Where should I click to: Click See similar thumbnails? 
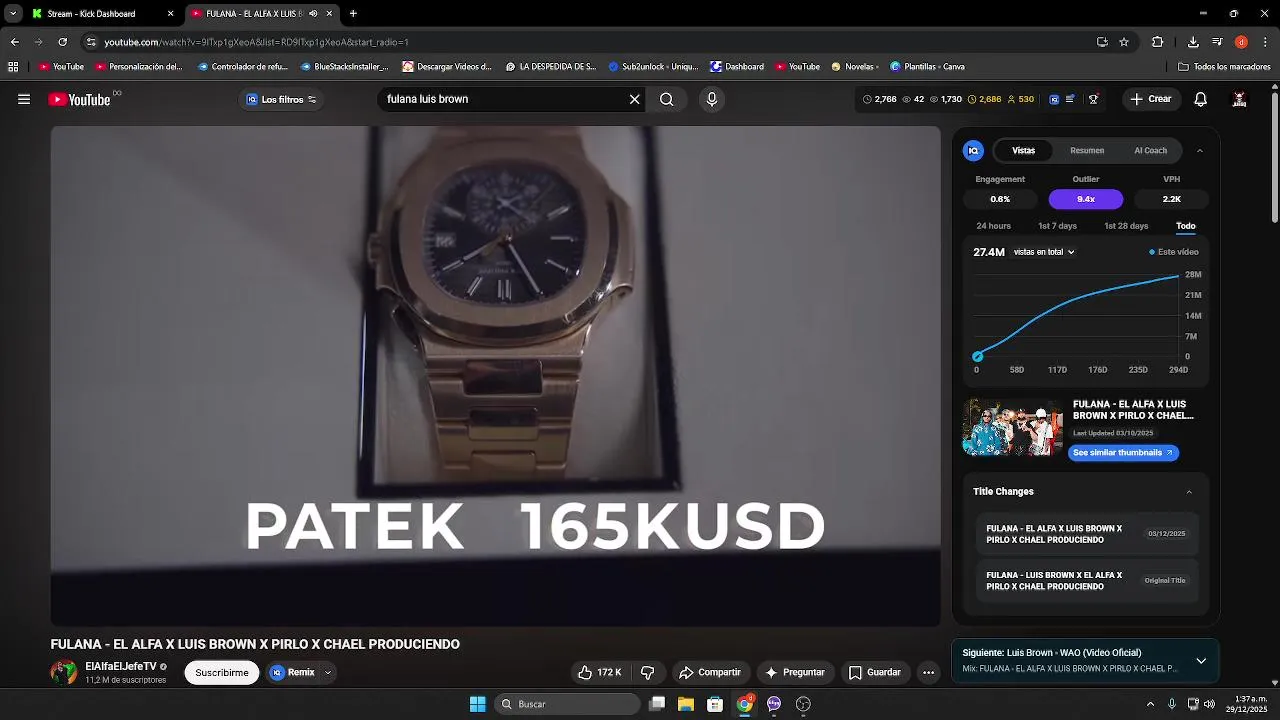1124,453
